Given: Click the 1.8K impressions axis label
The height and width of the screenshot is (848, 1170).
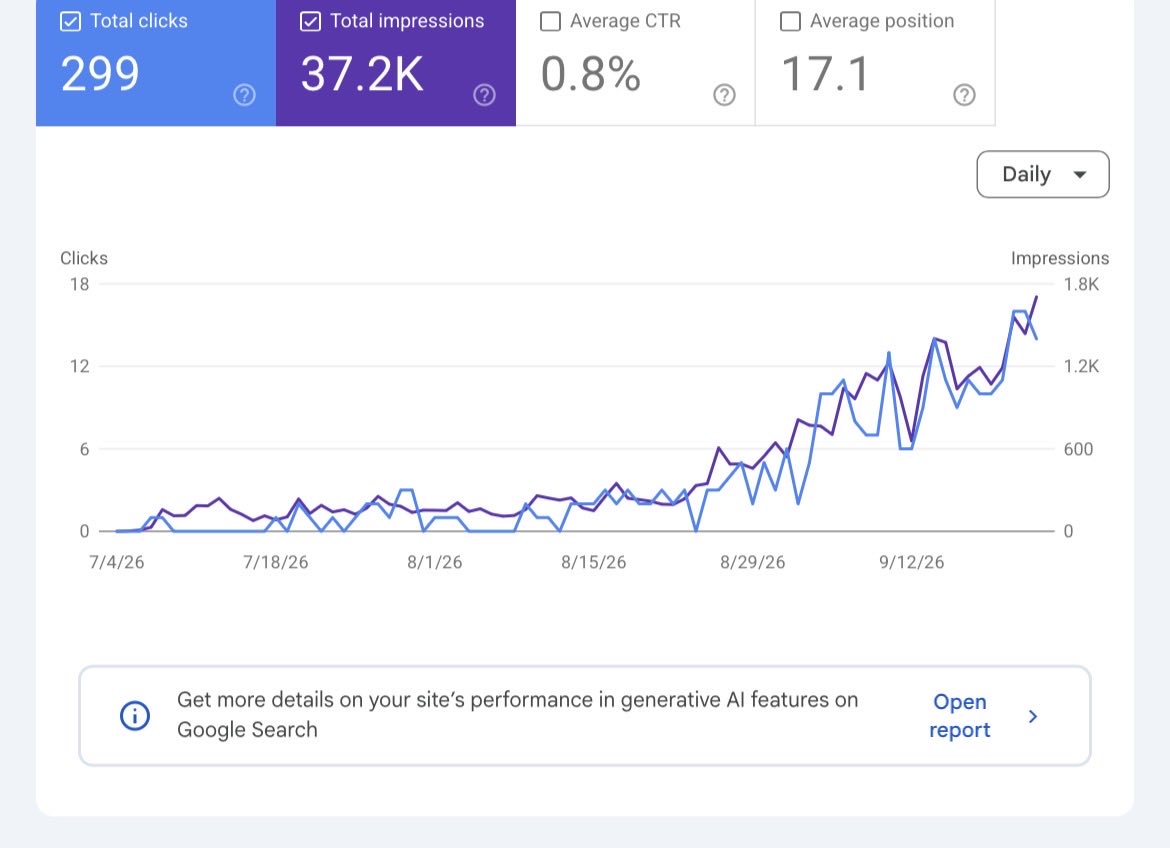Looking at the screenshot, I should [1081, 284].
